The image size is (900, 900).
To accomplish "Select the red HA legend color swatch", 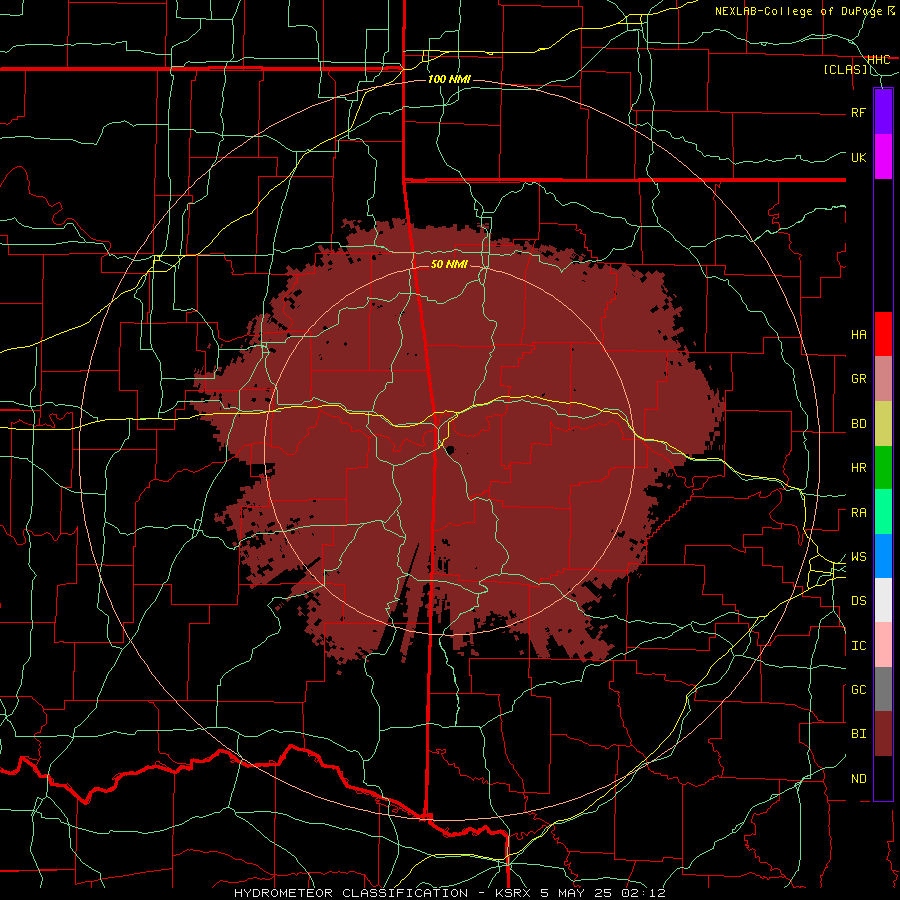I will tap(883, 334).
